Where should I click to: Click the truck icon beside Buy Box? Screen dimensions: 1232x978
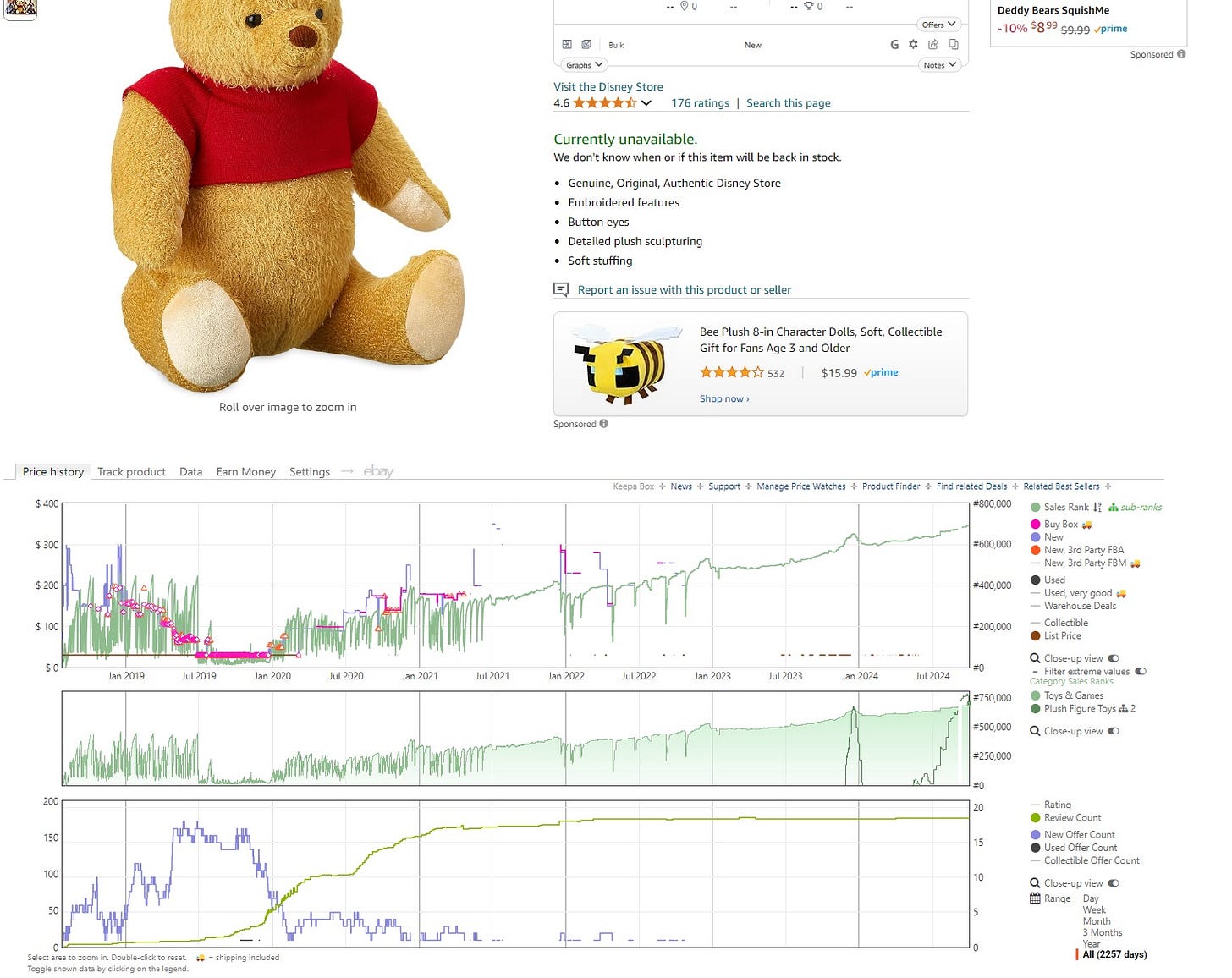[1087, 525]
